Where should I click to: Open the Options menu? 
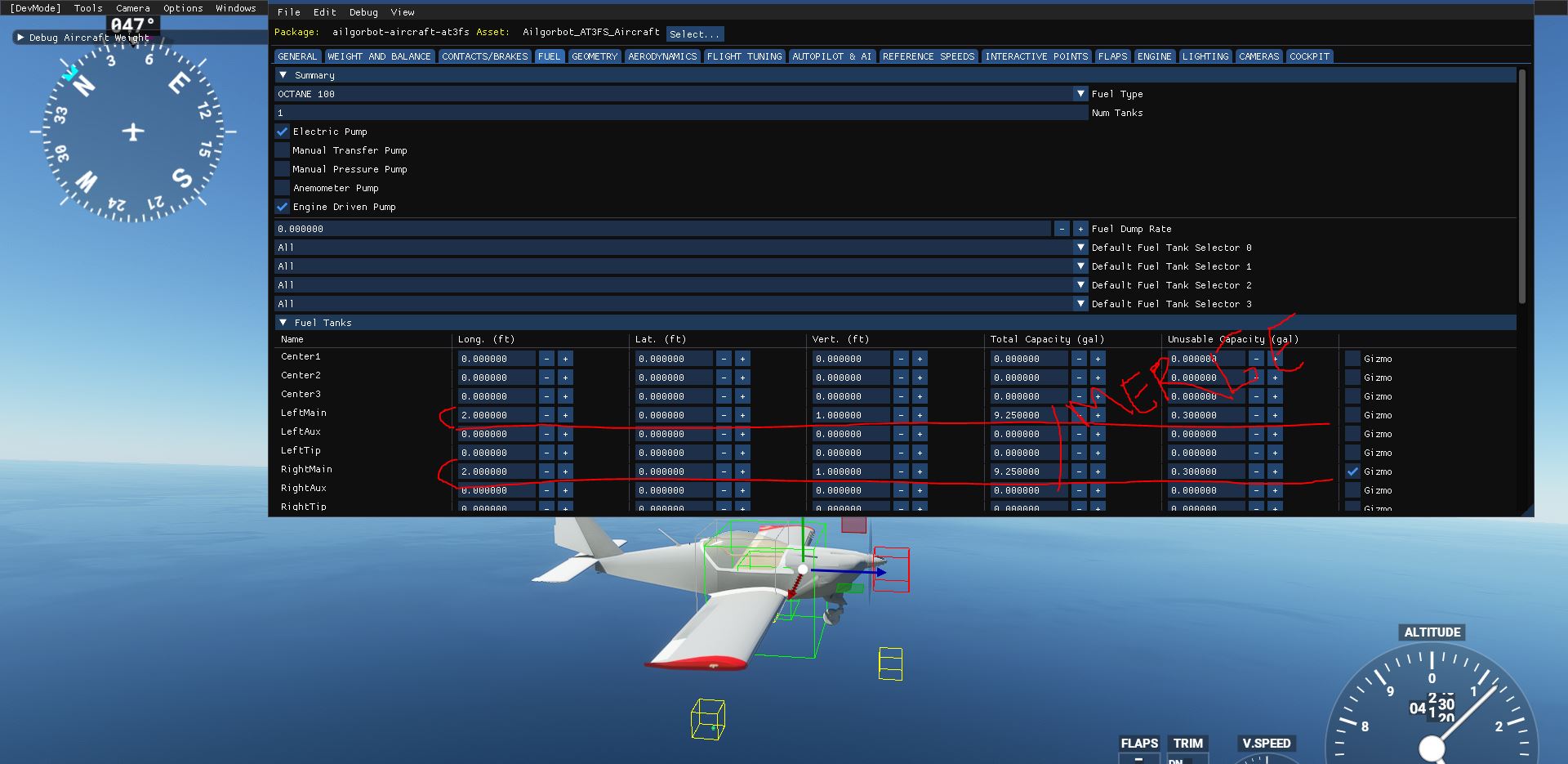tap(183, 8)
